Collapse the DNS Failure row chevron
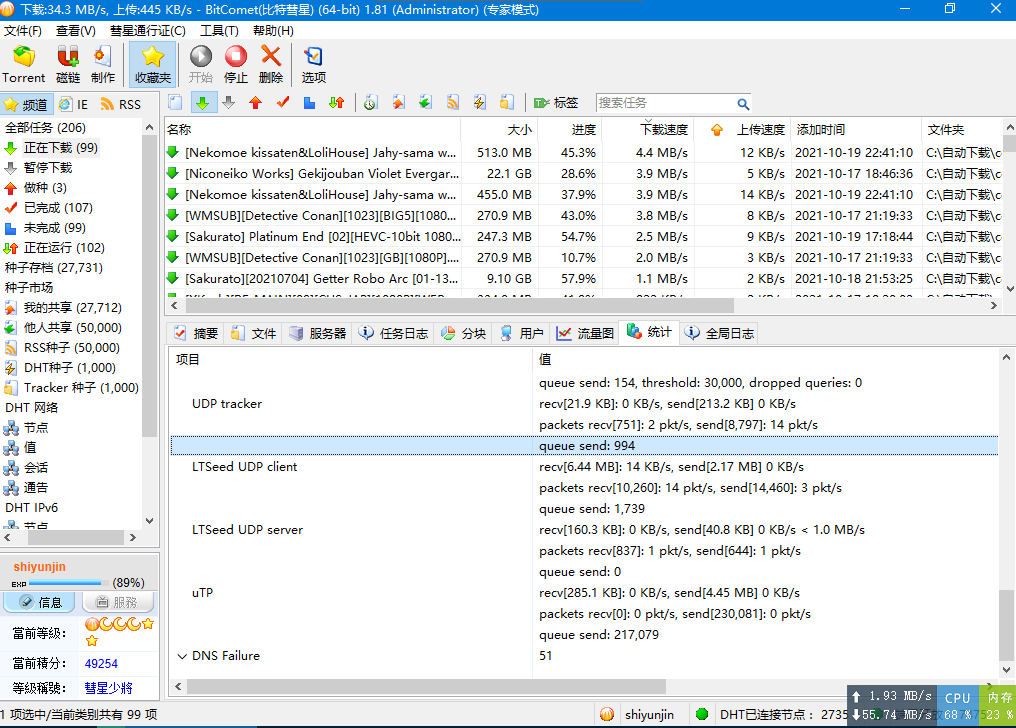This screenshot has height=728, width=1016. click(182, 656)
